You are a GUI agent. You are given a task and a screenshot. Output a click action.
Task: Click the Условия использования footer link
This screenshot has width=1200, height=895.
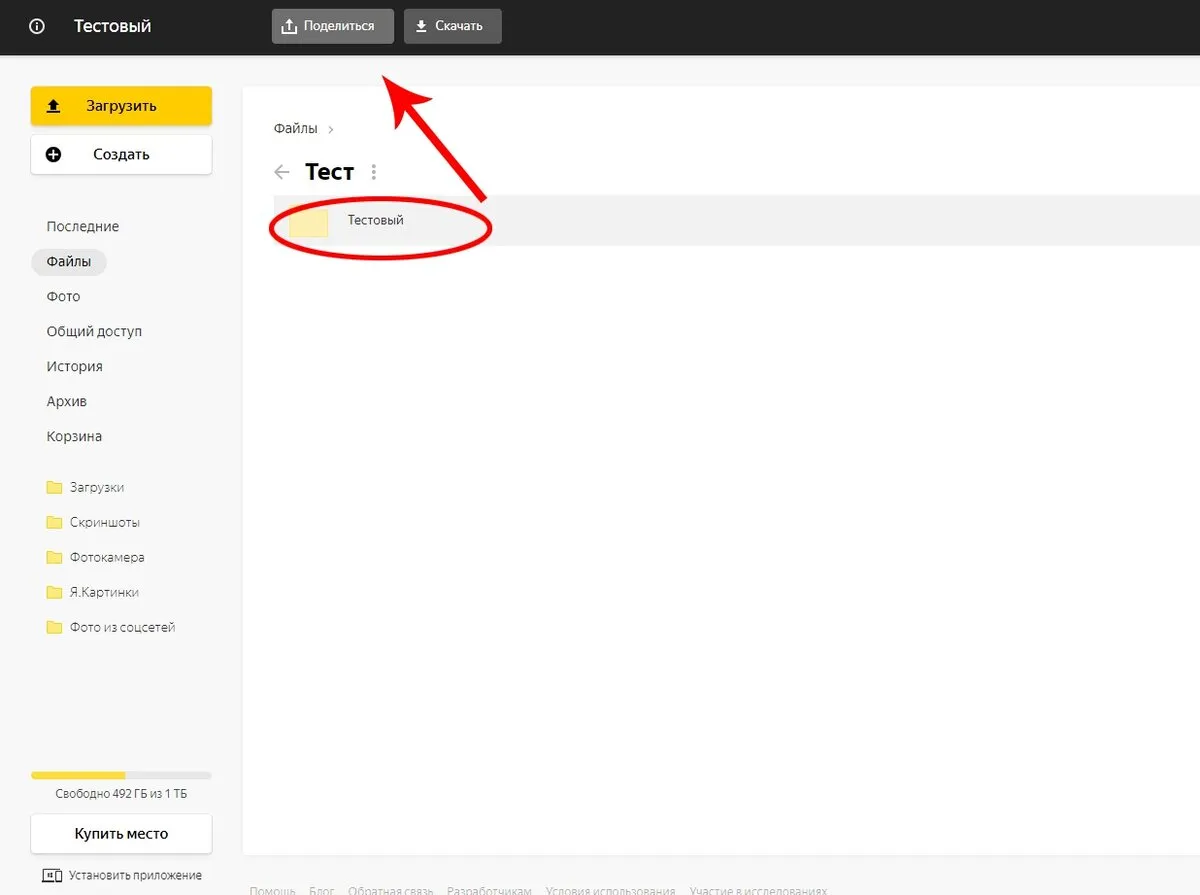click(x=610, y=890)
